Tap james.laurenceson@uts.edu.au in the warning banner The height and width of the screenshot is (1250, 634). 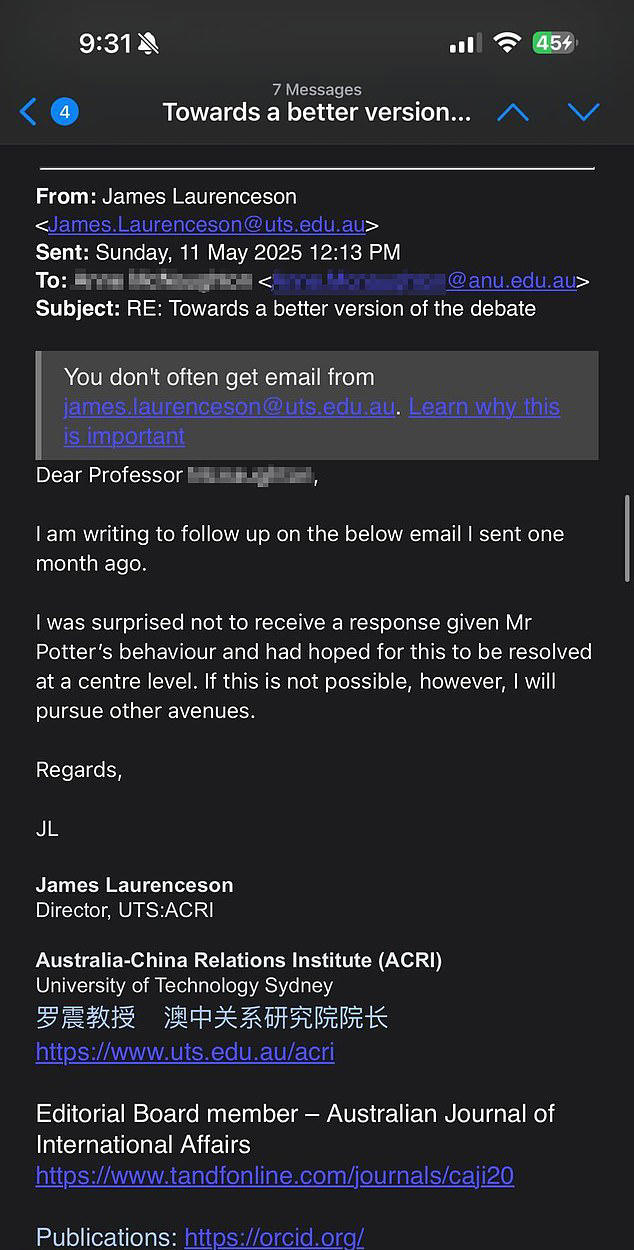229,407
